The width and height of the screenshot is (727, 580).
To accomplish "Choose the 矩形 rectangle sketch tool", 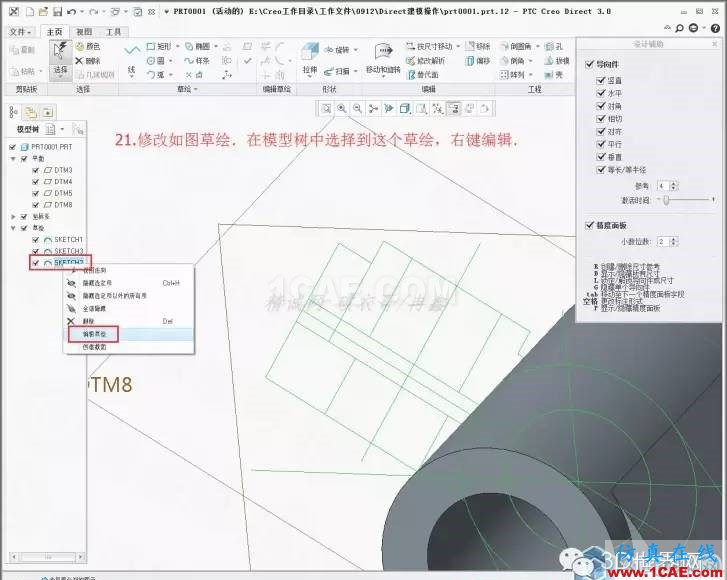I will [x=159, y=46].
